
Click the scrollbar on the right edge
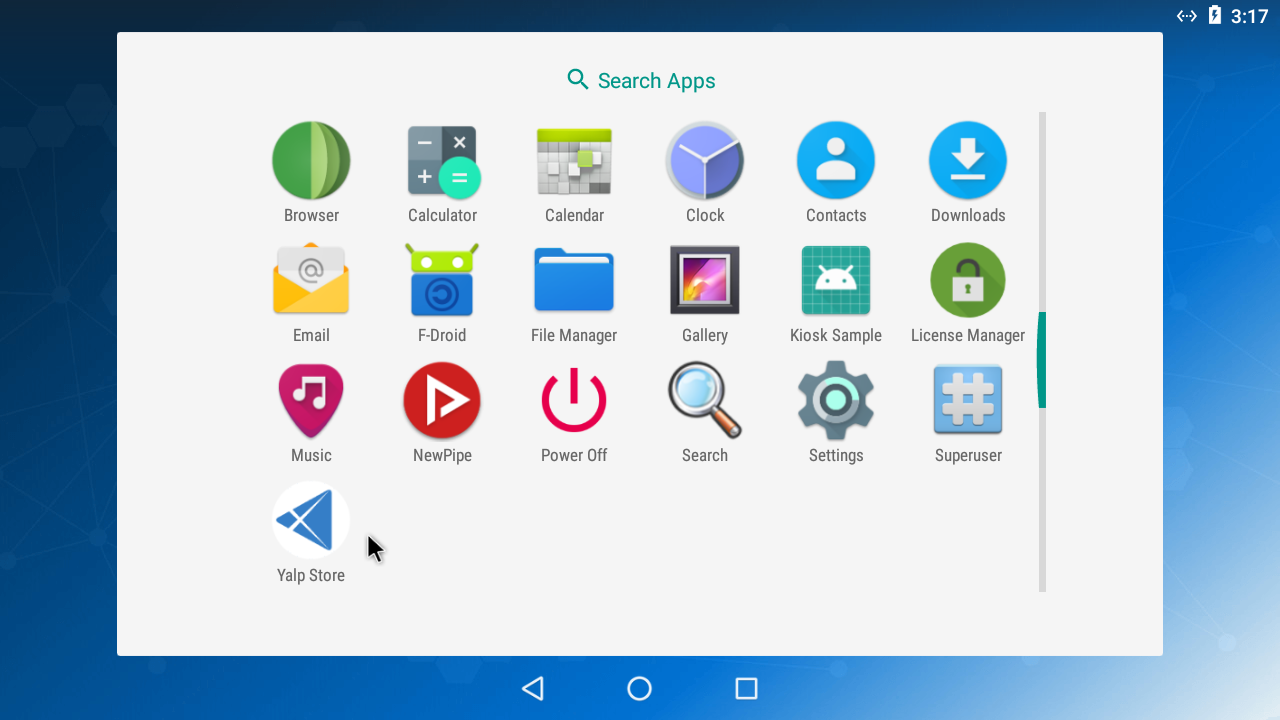1043,360
